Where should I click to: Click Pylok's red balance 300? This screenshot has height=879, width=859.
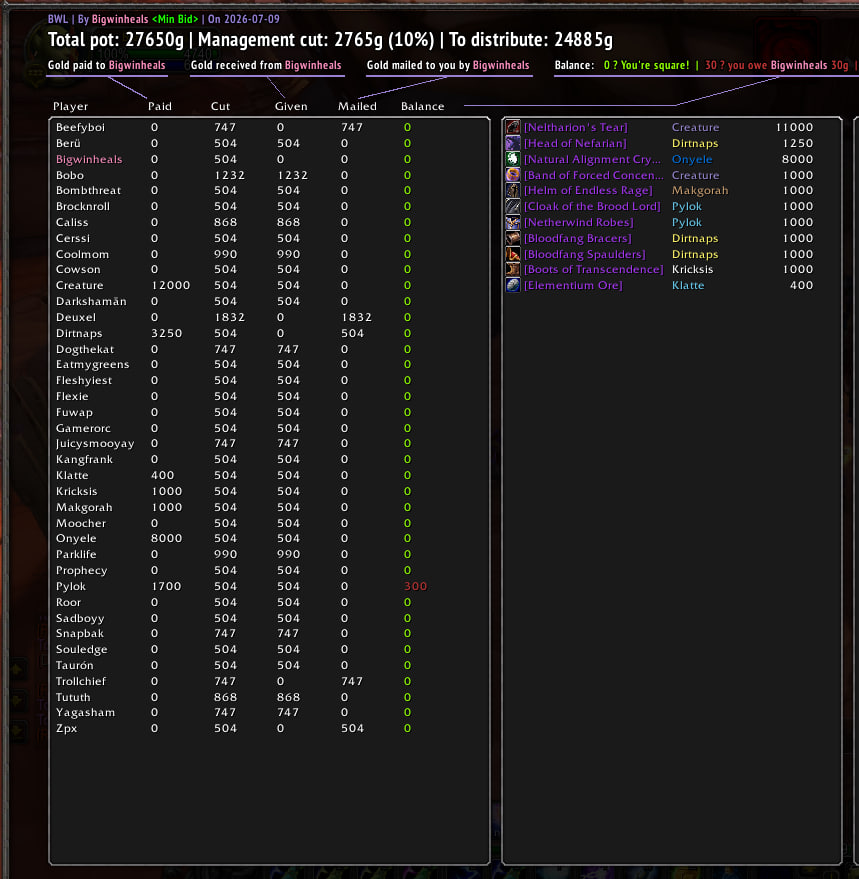[415, 586]
